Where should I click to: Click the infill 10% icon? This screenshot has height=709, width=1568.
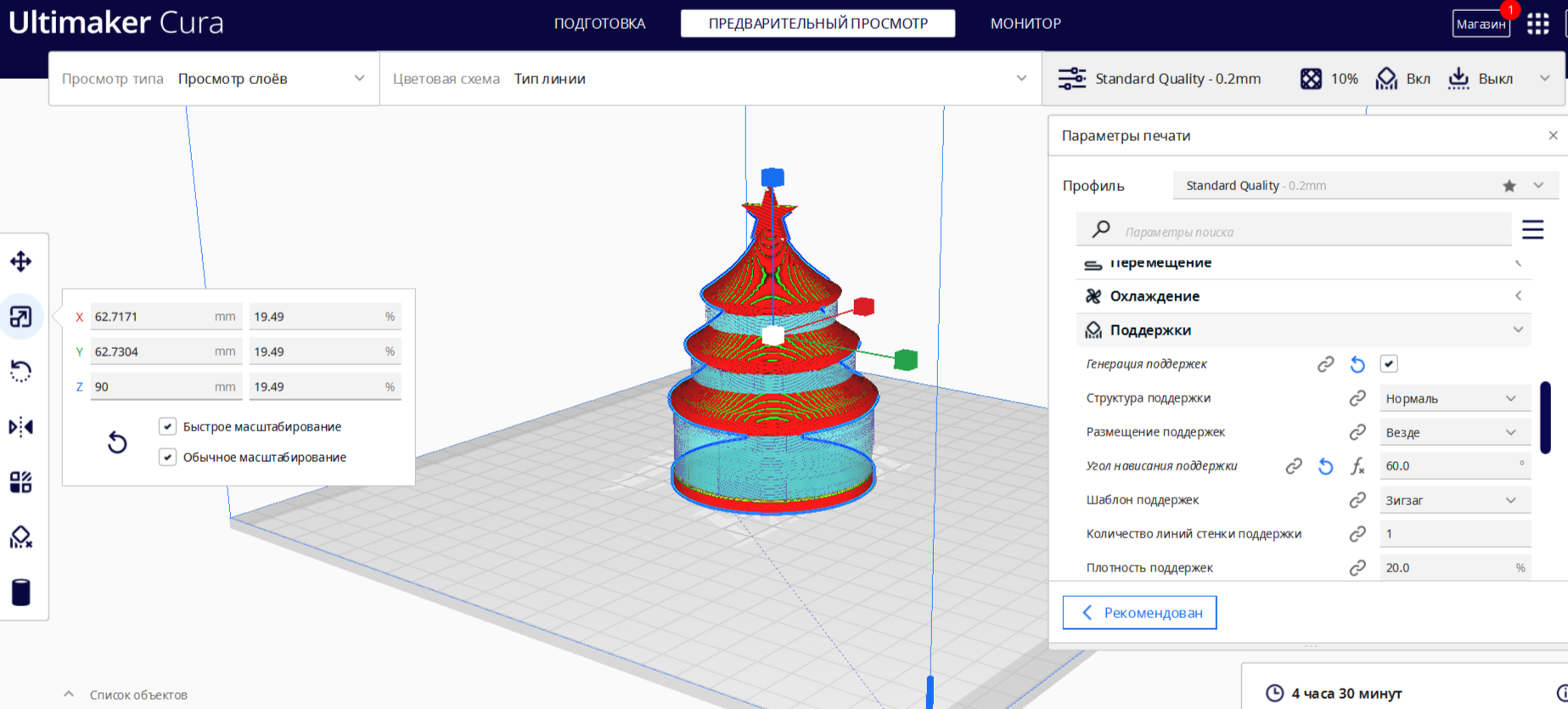pyautogui.click(x=1311, y=79)
